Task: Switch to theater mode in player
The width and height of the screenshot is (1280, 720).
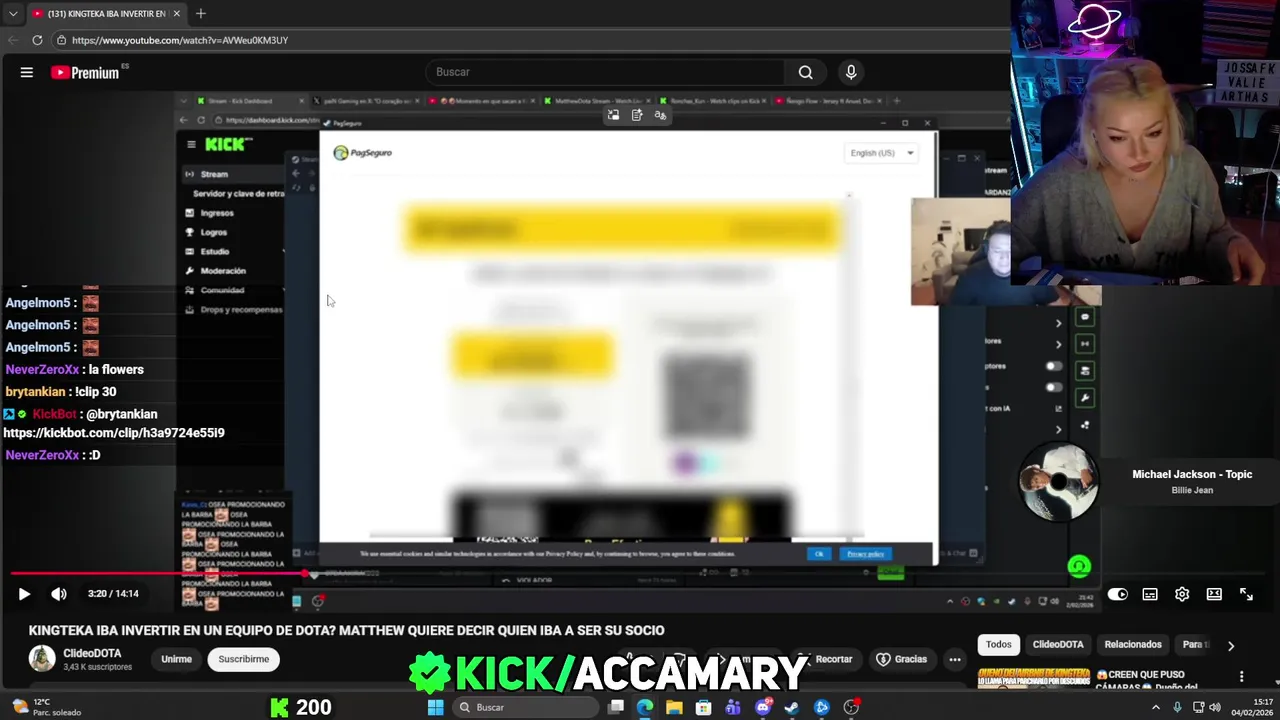Action: [1214, 594]
